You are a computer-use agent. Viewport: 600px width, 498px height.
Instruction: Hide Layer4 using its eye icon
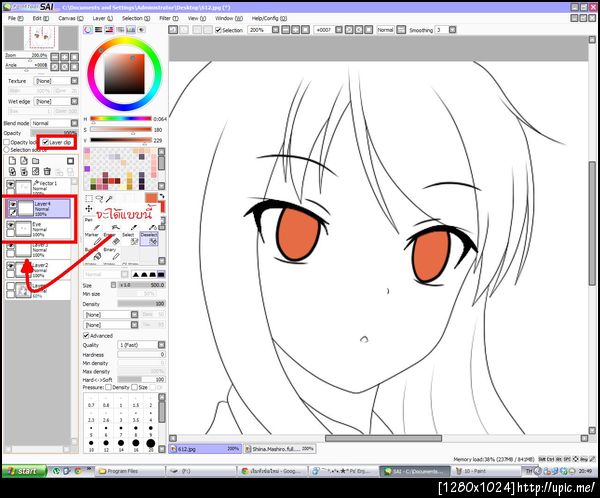tap(12, 204)
